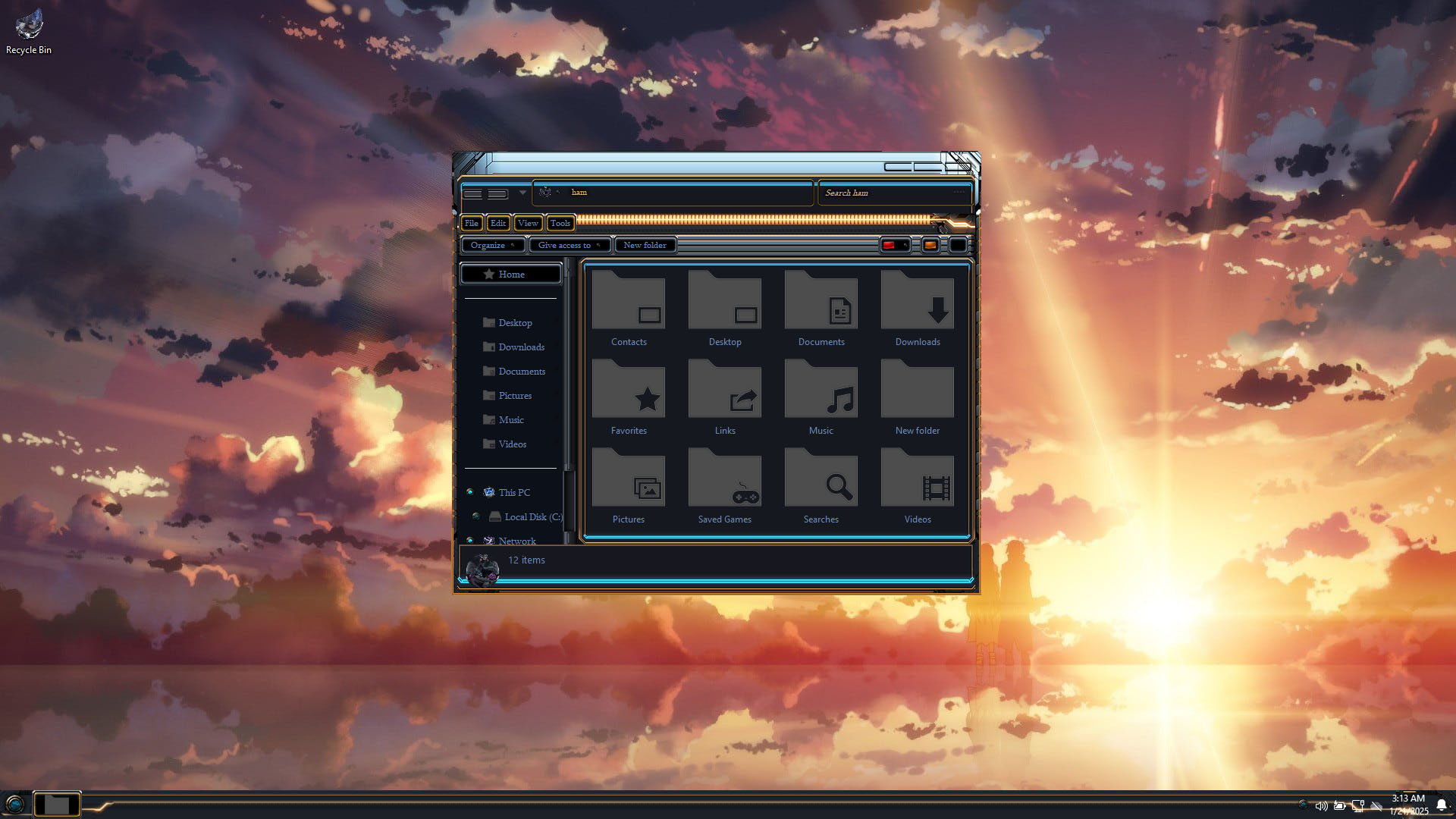Click the New folder button
The image size is (1456, 819).
[x=645, y=245]
